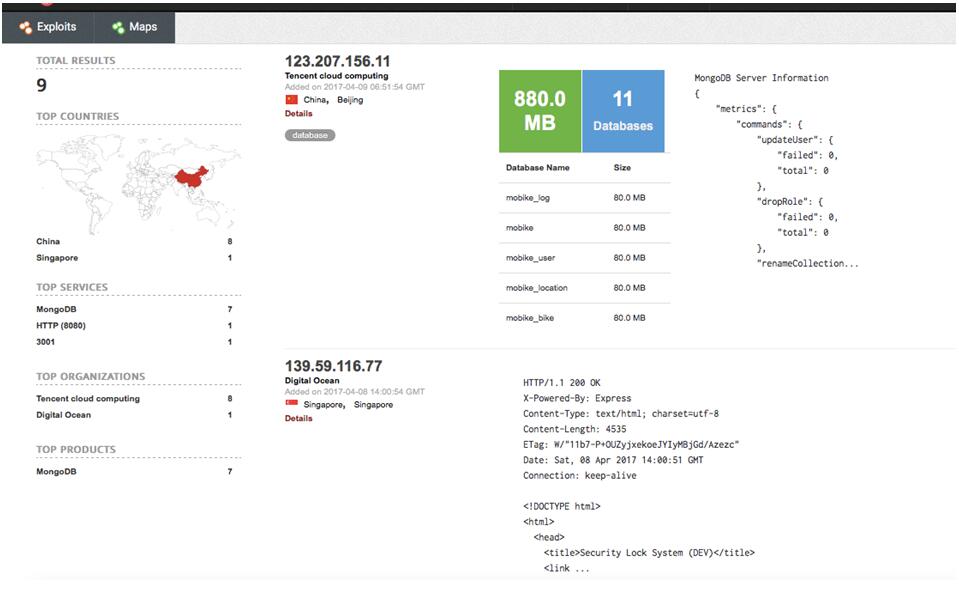Filter by Tencent cloud computing organization
Screen dimensions: 959x589
(x=88, y=398)
